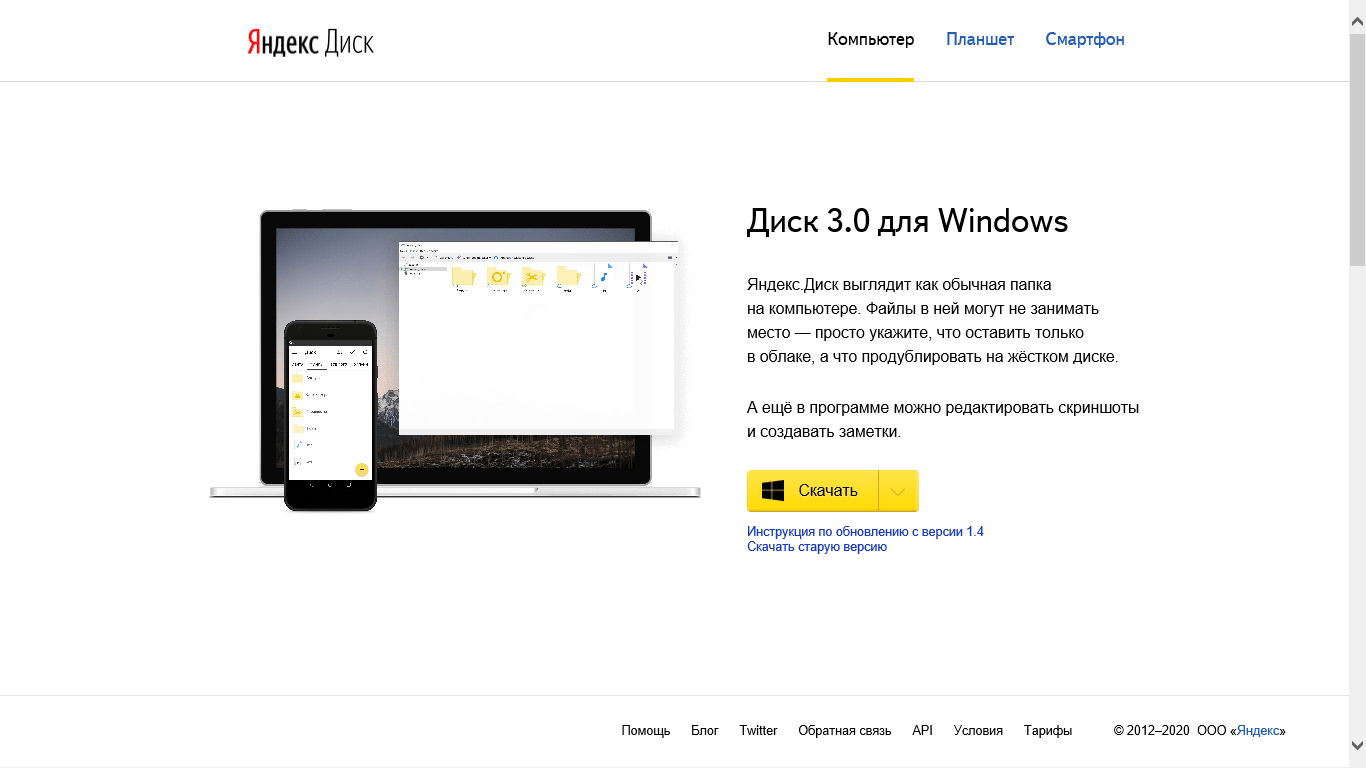
Task: Click the Яндекс link in the copyright
Action: tap(1258, 731)
